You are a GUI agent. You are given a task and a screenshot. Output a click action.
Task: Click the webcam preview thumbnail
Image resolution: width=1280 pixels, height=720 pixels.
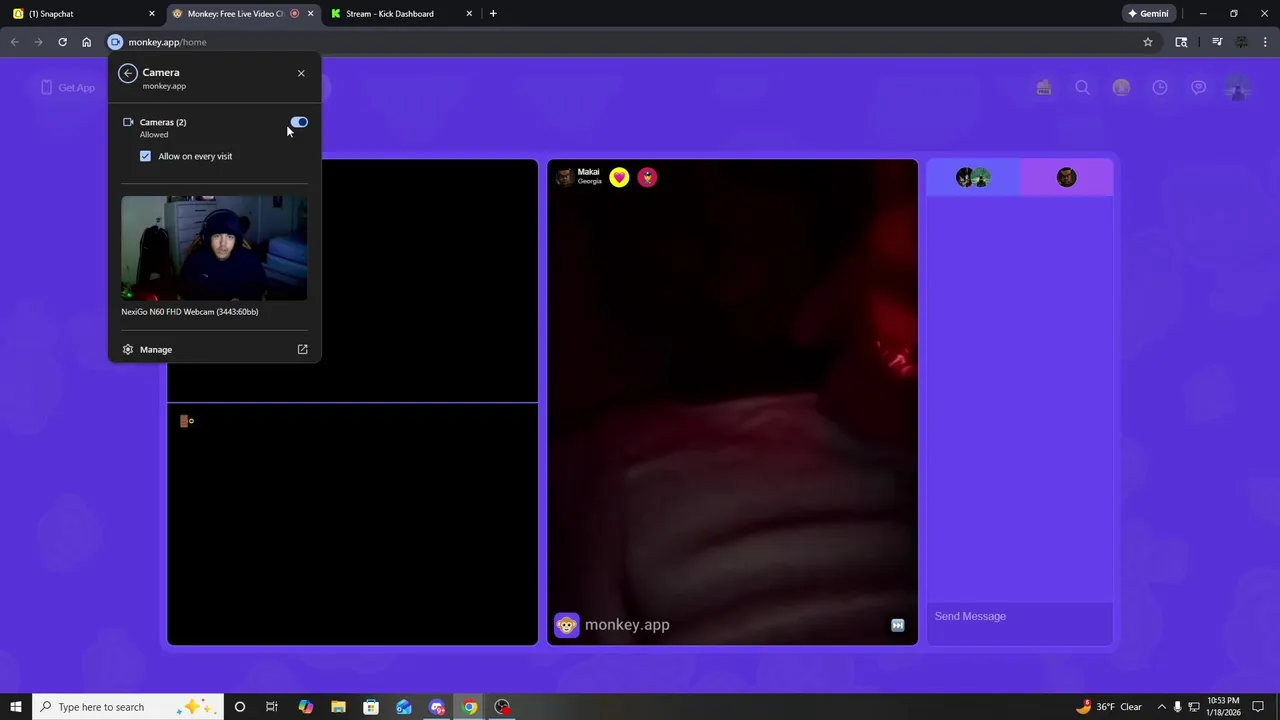point(214,248)
